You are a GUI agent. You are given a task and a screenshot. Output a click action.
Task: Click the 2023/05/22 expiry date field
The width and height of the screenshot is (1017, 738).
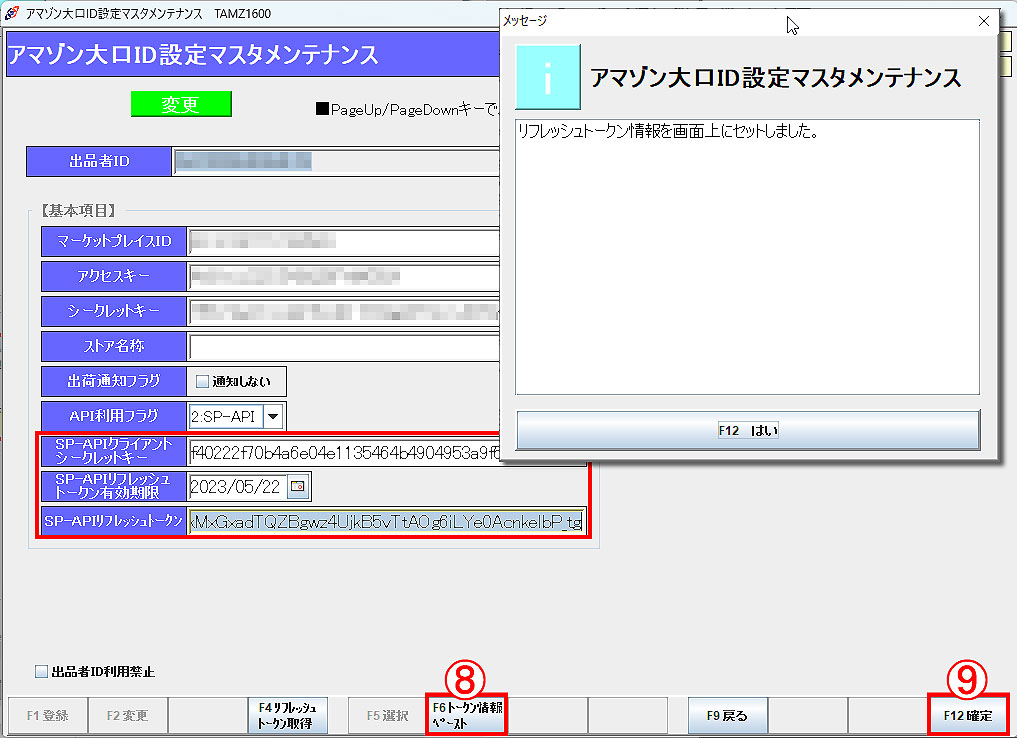[x=237, y=486]
